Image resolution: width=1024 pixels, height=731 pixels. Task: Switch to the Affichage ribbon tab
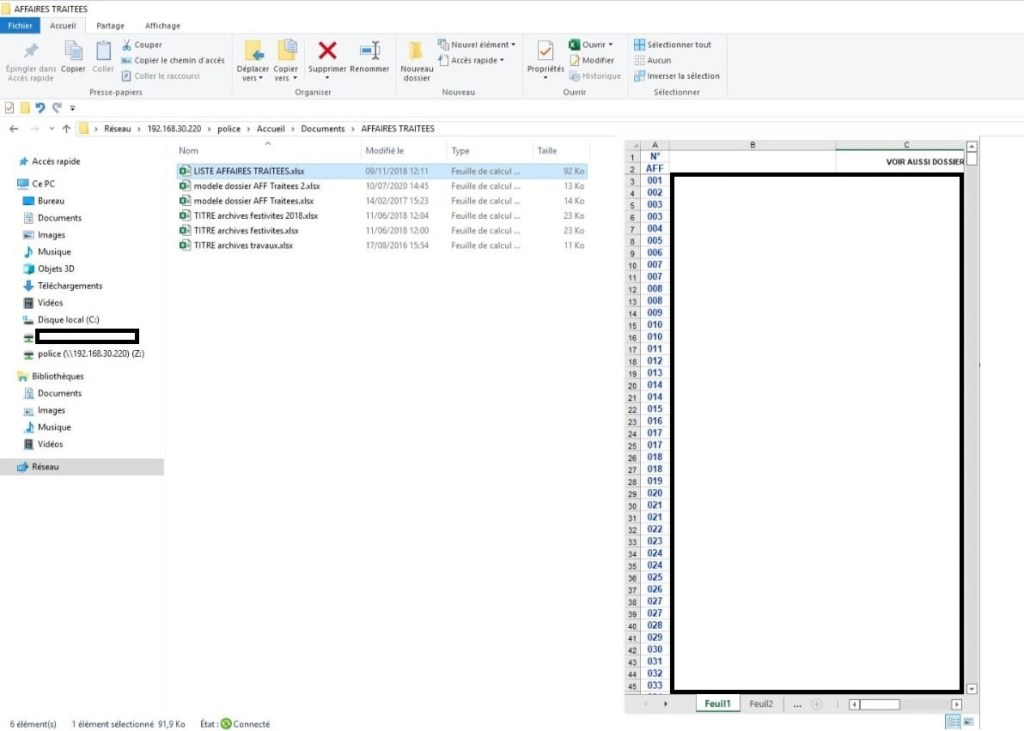[x=162, y=25]
